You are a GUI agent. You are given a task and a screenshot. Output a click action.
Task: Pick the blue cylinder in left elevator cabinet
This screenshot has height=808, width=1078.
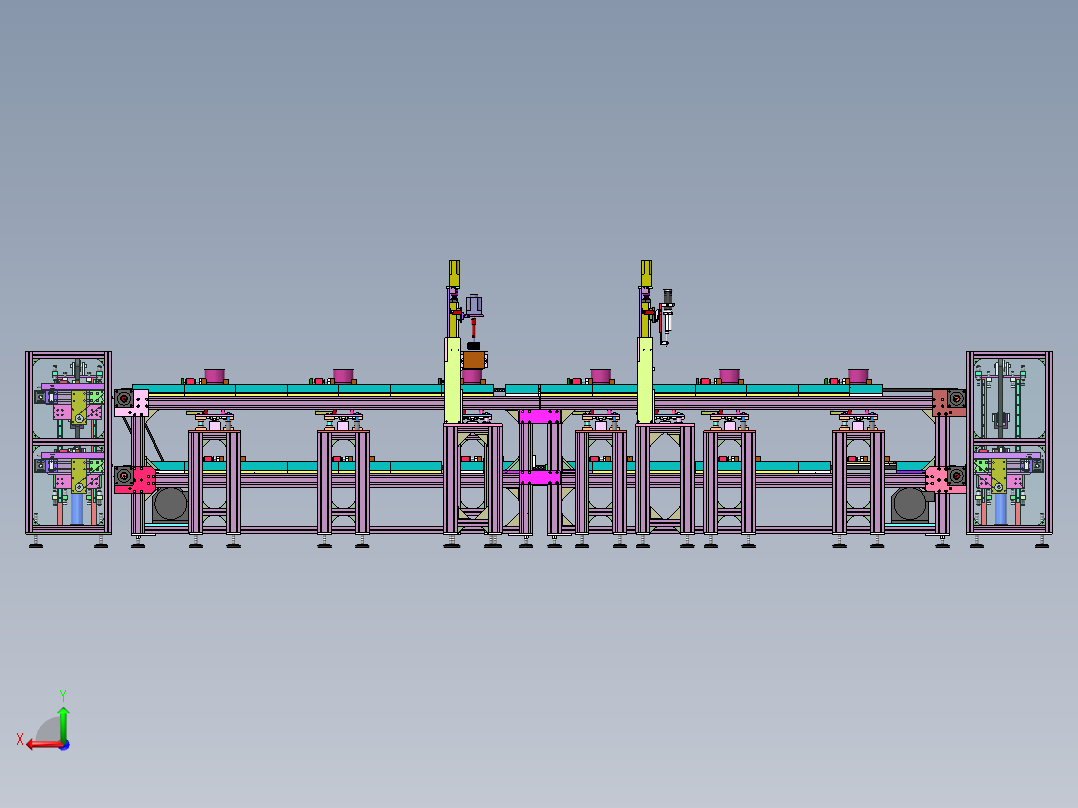pyautogui.click(x=77, y=508)
